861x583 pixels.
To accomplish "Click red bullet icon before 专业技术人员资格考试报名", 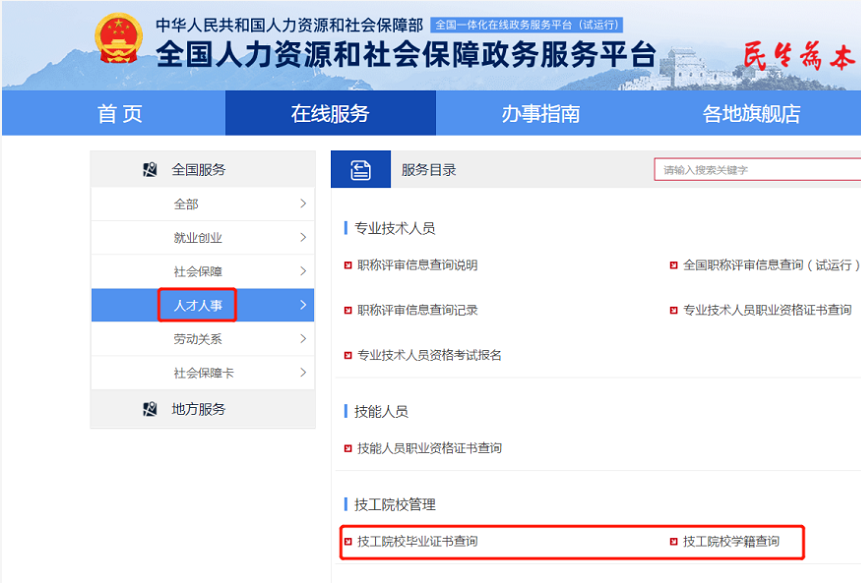I will coord(348,356).
